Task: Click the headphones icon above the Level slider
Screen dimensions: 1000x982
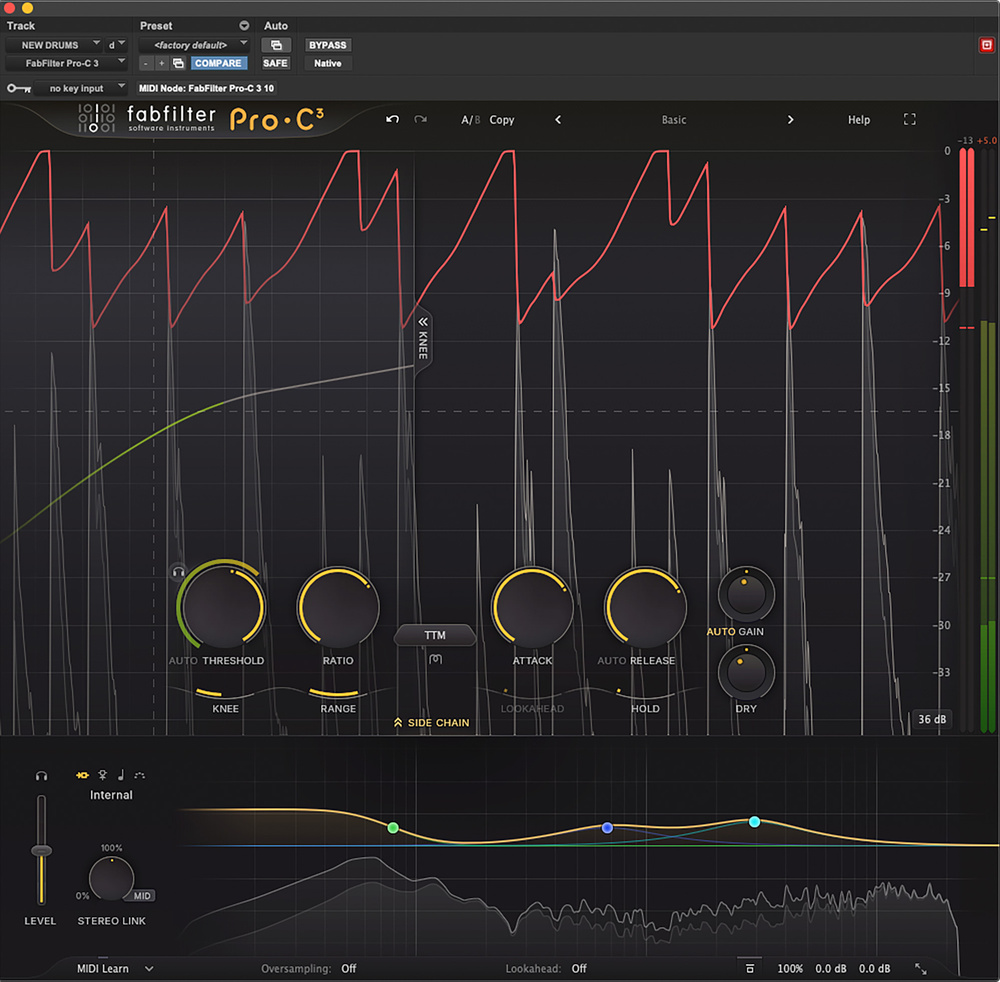Action: click(41, 775)
